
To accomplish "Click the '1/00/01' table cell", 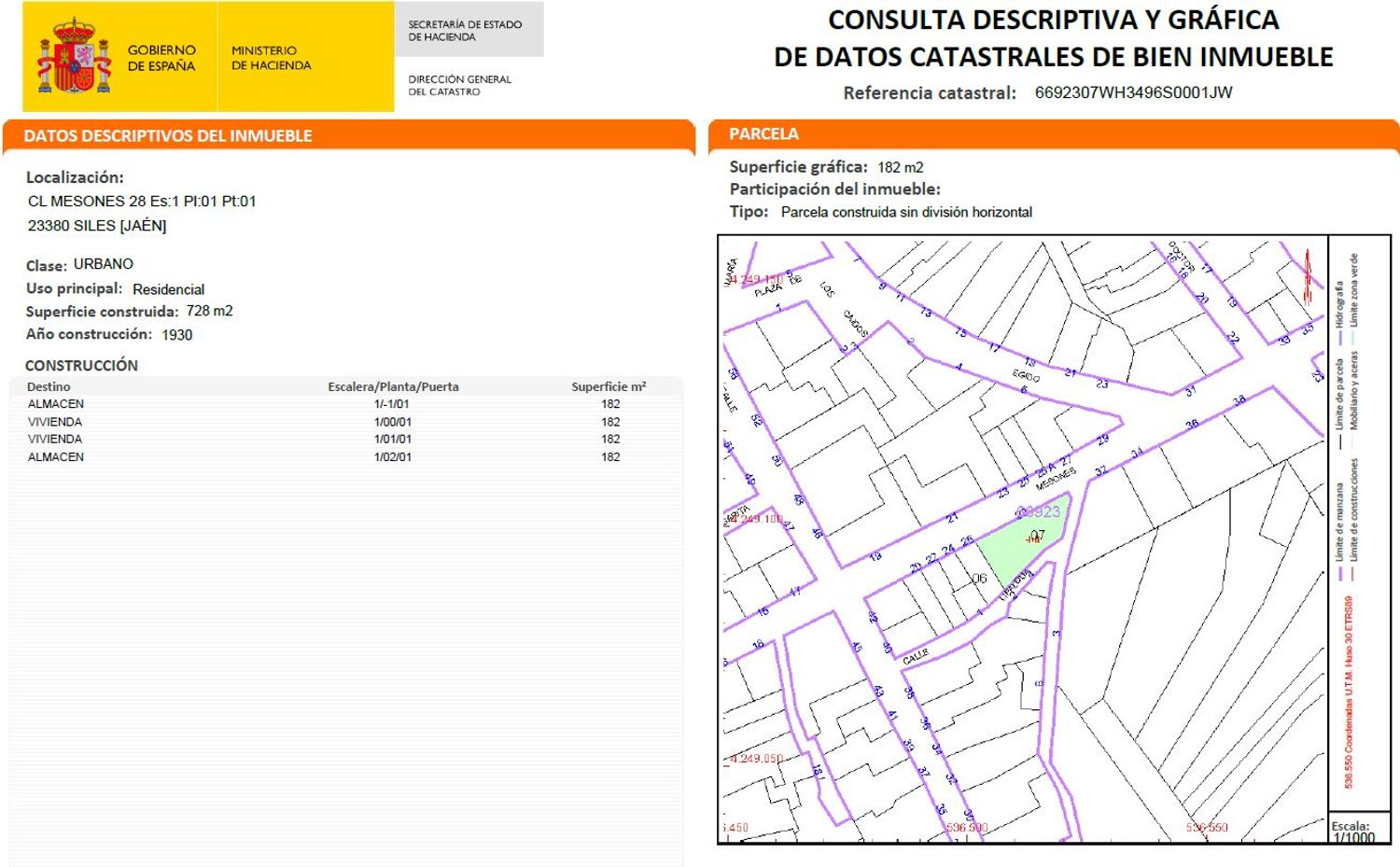I will pyautogui.click(x=393, y=422).
